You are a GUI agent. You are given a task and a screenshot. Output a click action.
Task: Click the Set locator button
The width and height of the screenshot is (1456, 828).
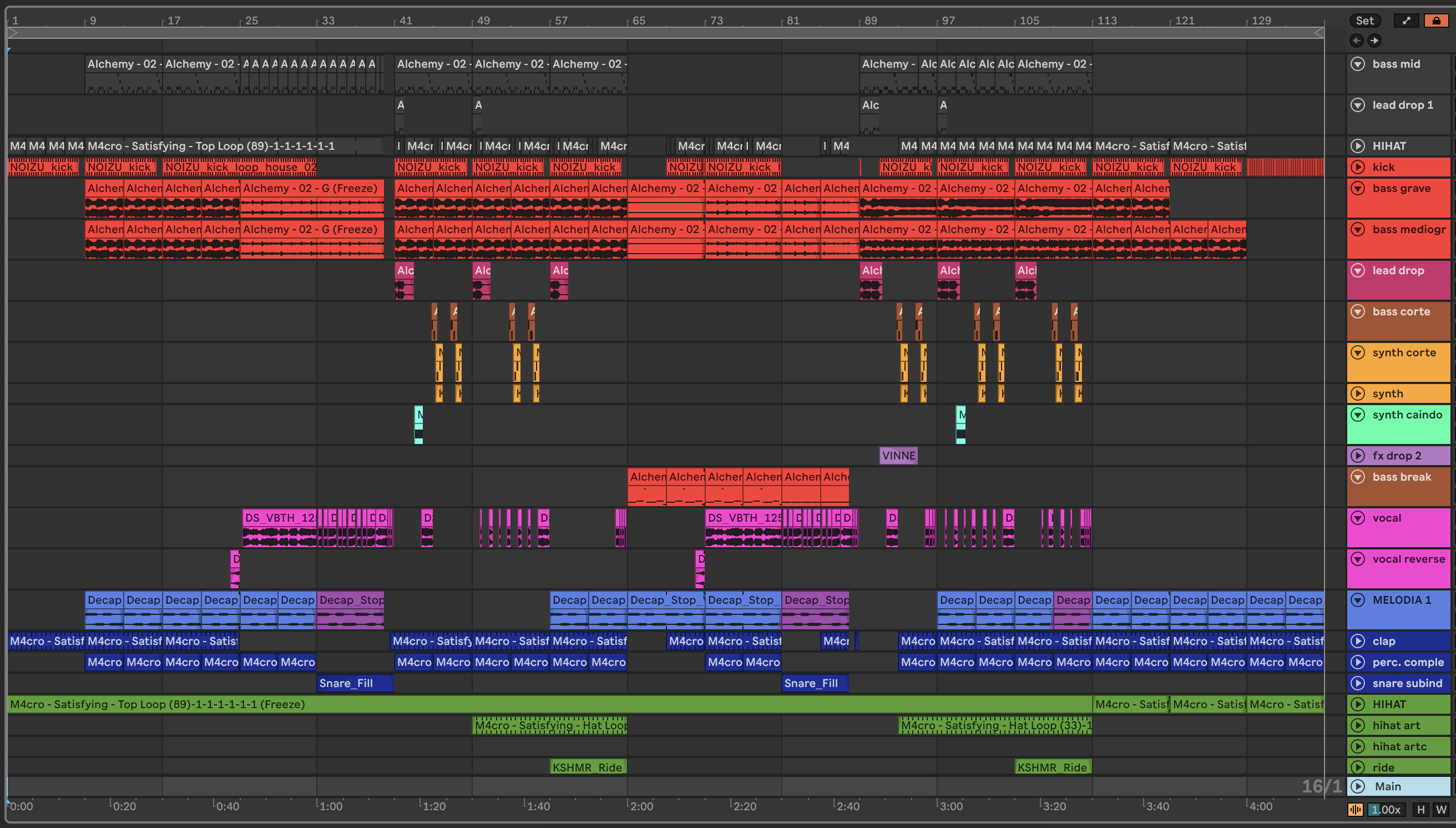coord(1364,21)
